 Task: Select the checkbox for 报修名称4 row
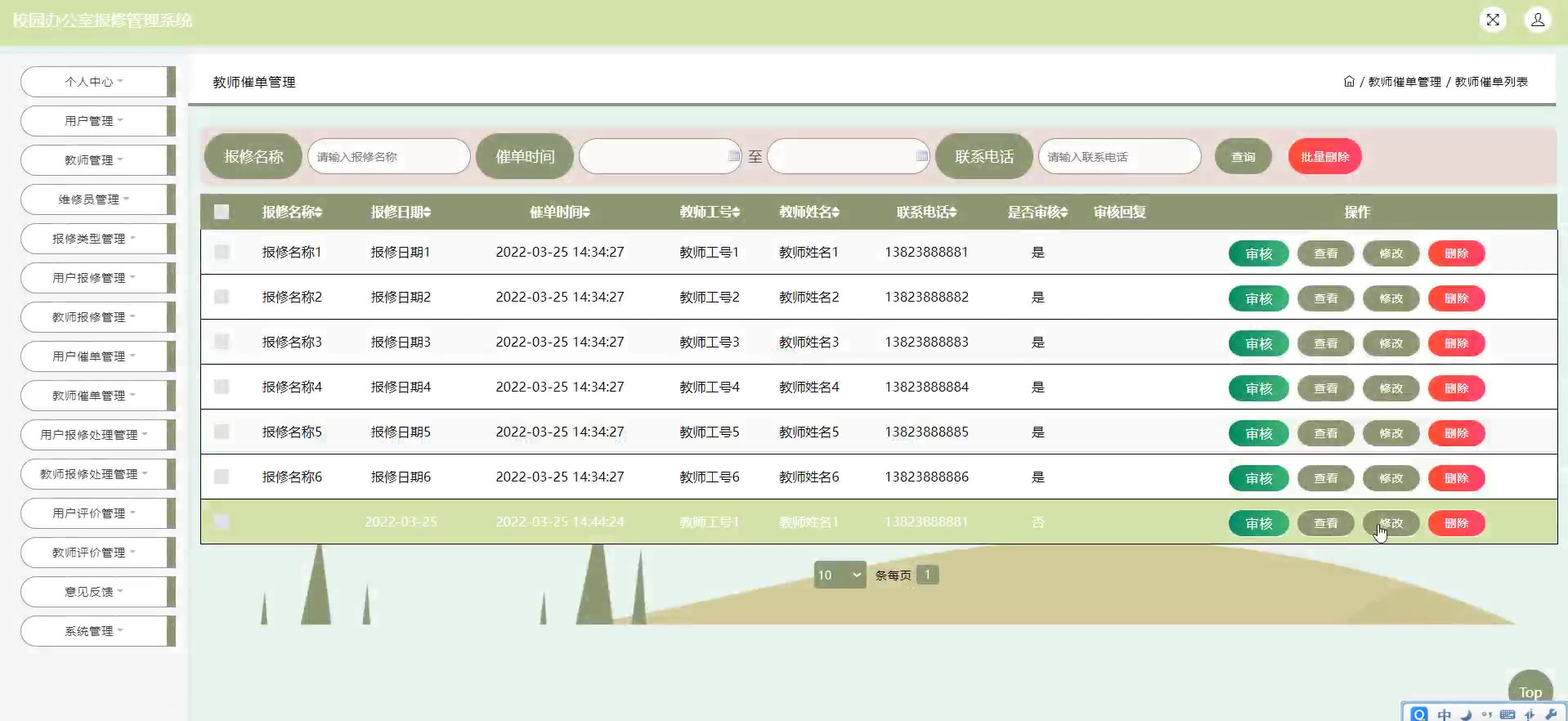click(x=222, y=387)
